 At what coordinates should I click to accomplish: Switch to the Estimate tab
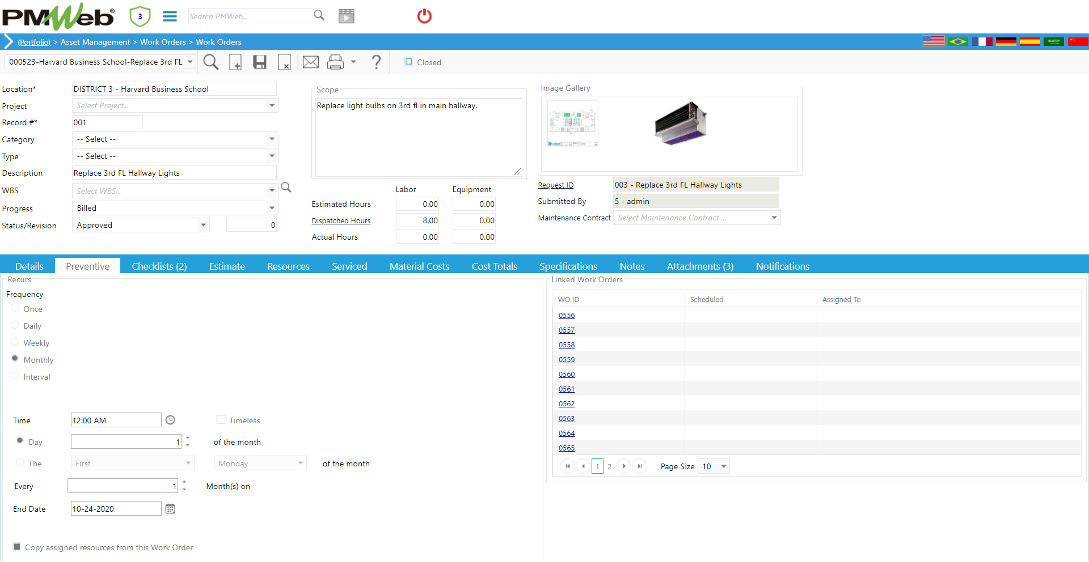click(226, 266)
